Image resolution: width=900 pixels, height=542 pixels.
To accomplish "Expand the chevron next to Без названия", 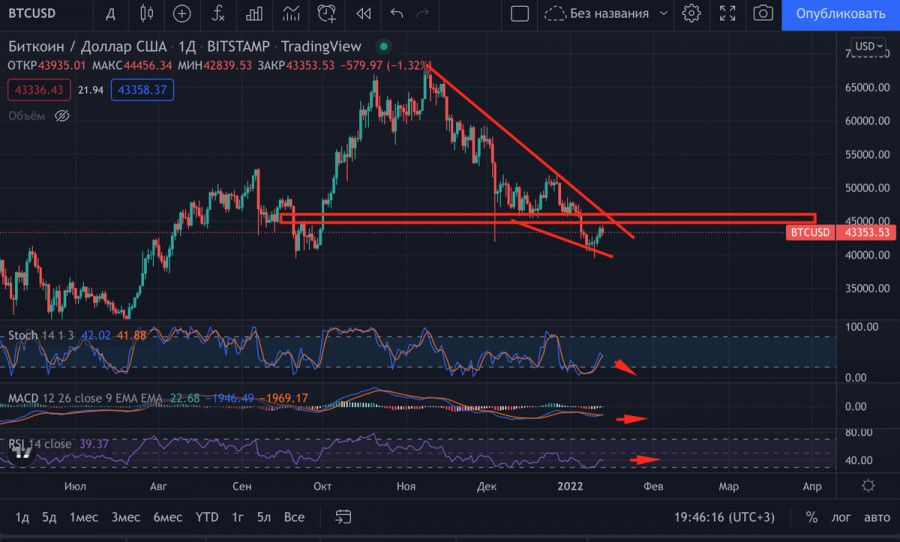I will [x=664, y=13].
